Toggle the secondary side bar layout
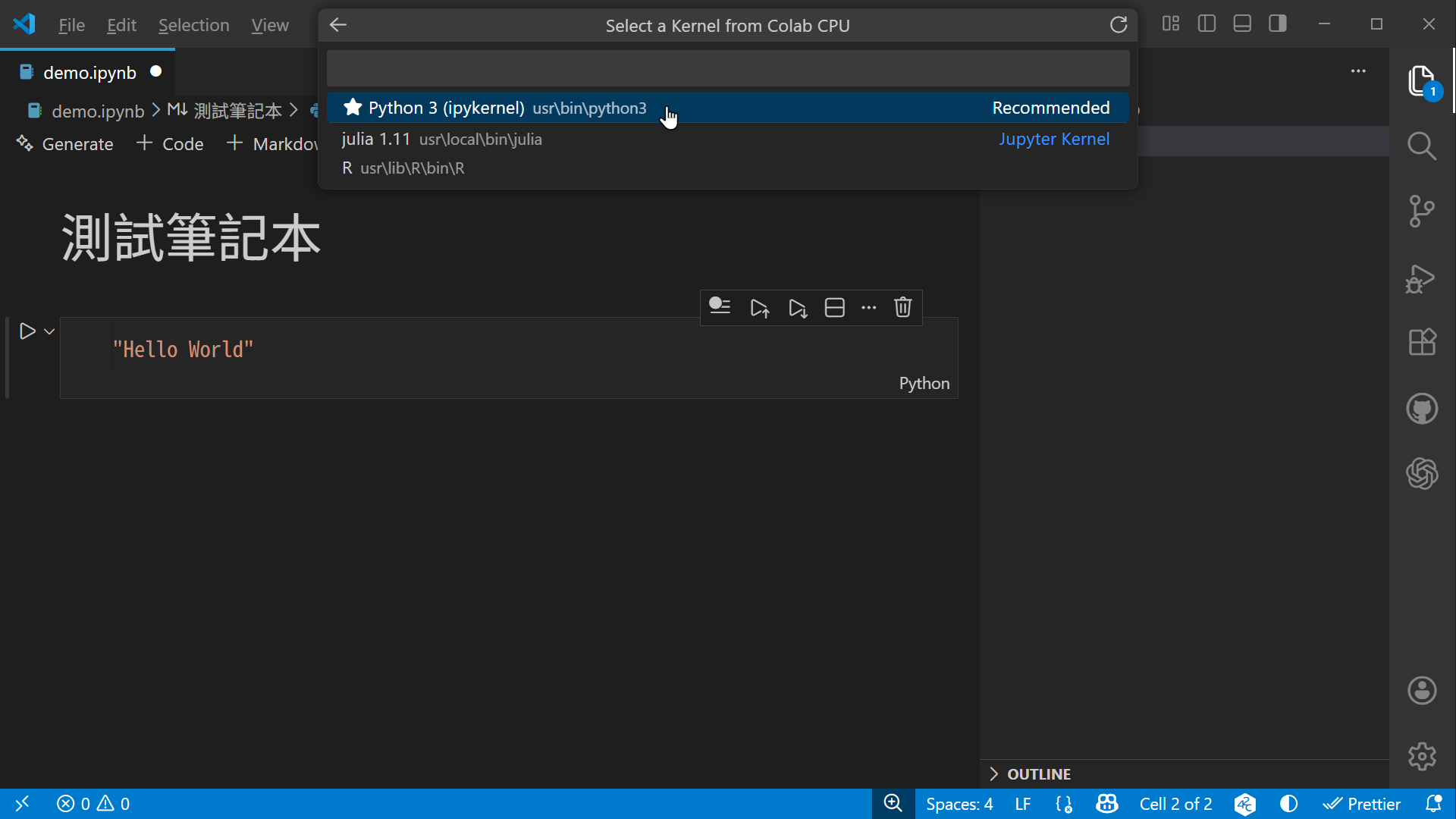1456x819 pixels. tap(1278, 24)
